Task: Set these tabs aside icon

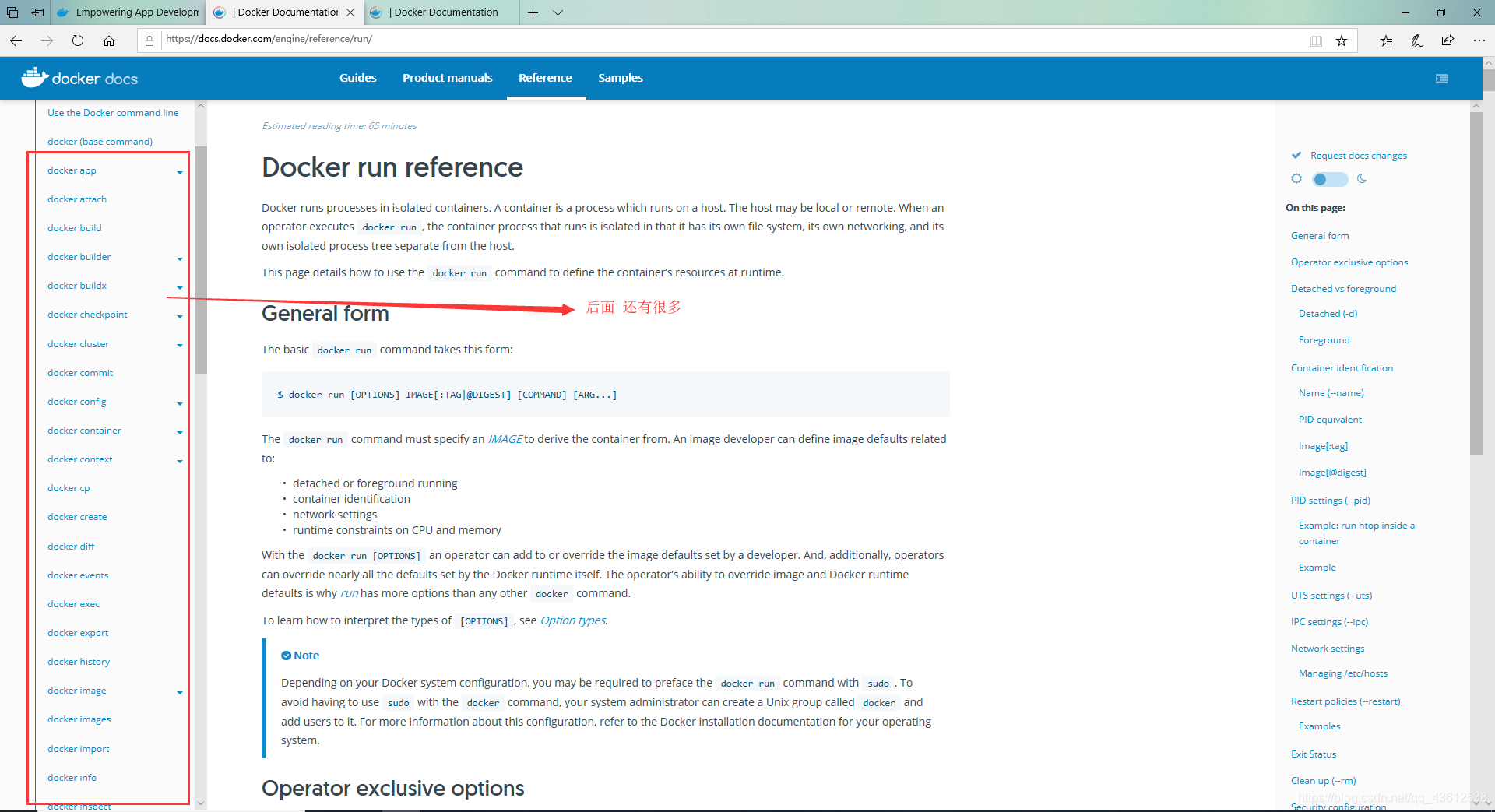Action: click(x=37, y=12)
